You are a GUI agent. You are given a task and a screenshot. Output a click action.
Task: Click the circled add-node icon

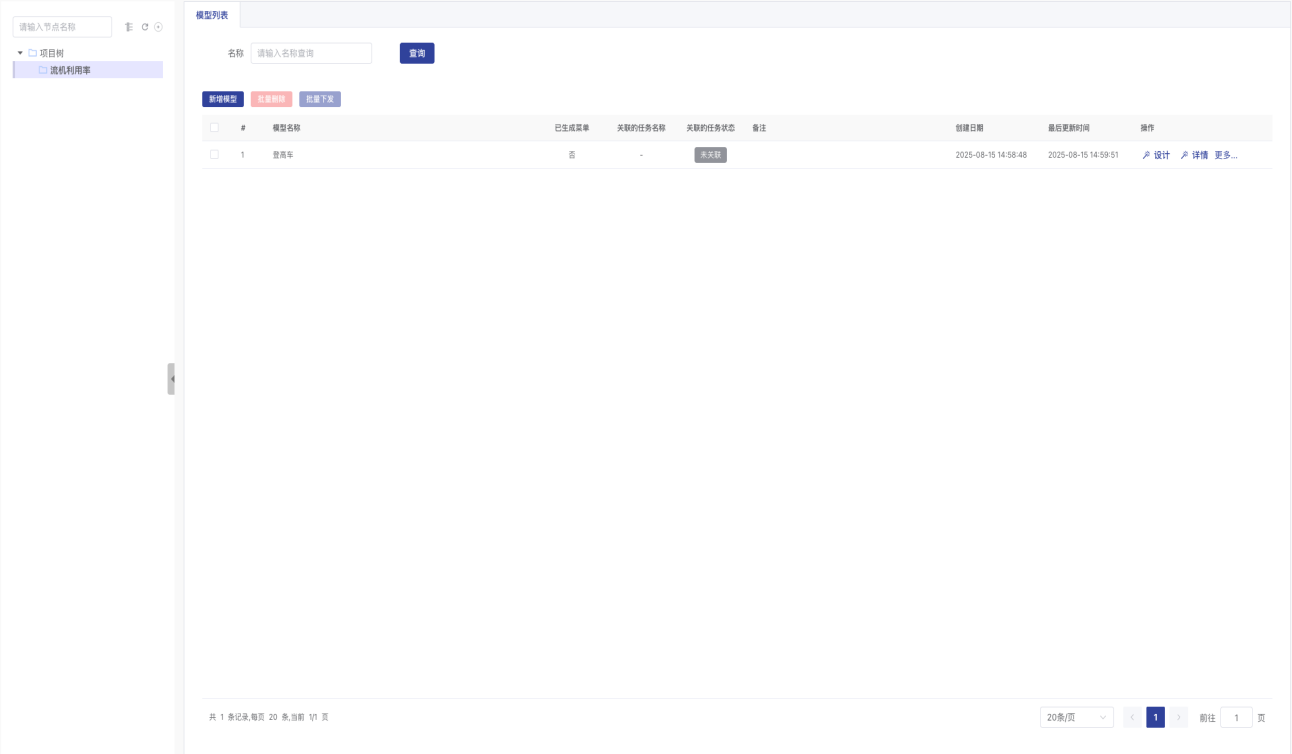158,27
